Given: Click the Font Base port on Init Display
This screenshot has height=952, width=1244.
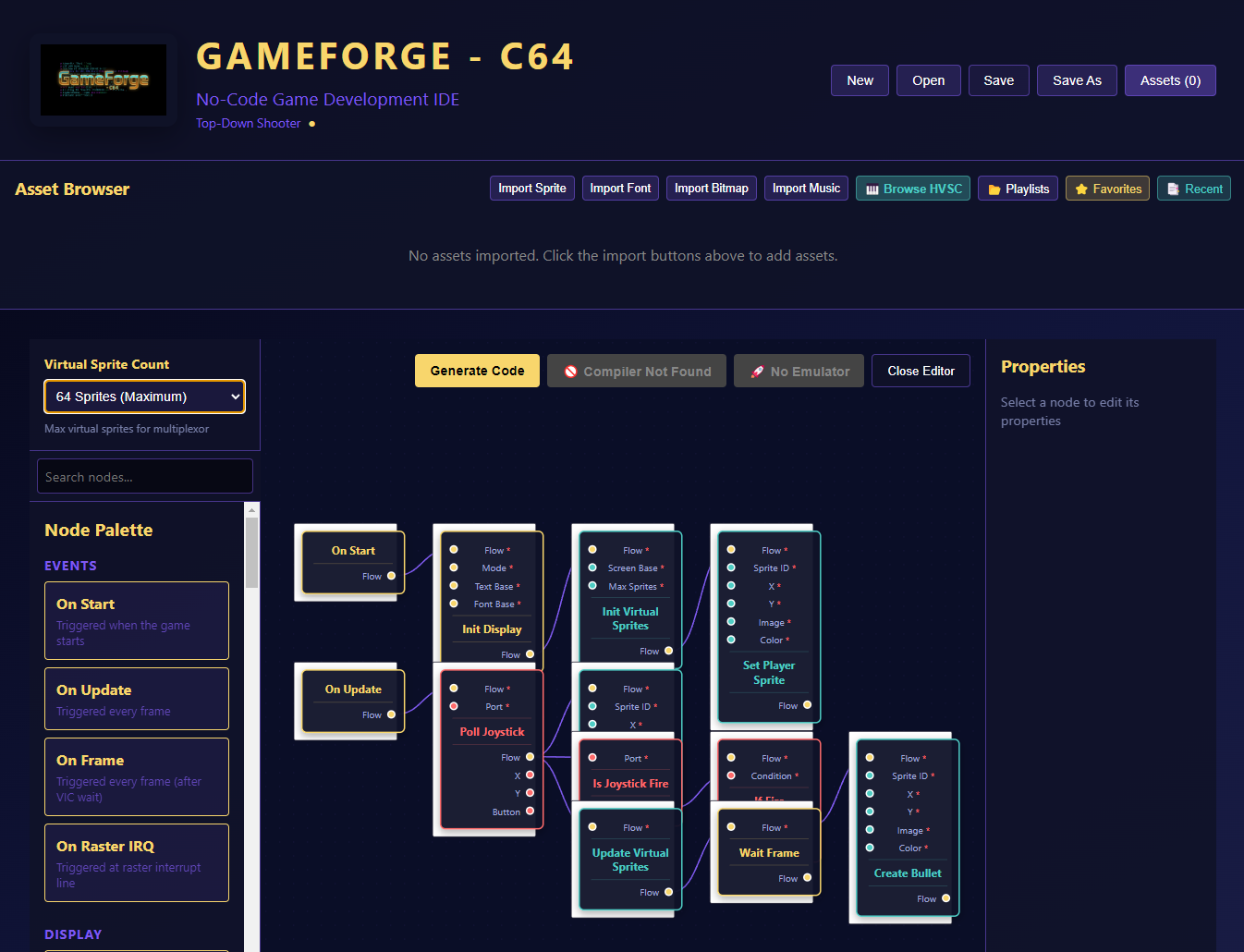Looking at the screenshot, I should point(454,604).
